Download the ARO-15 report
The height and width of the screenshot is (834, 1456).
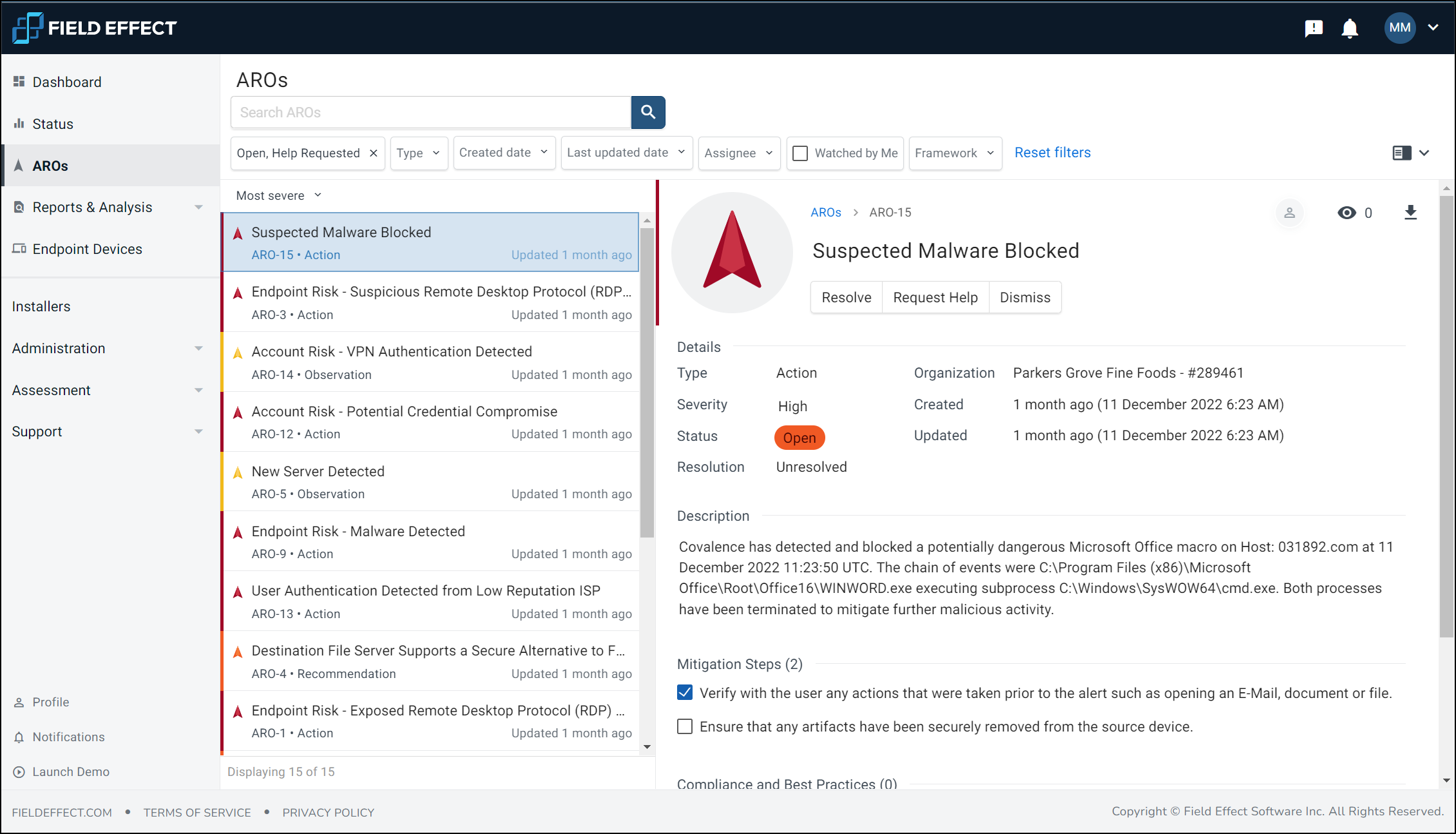click(x=1411, y=213)
